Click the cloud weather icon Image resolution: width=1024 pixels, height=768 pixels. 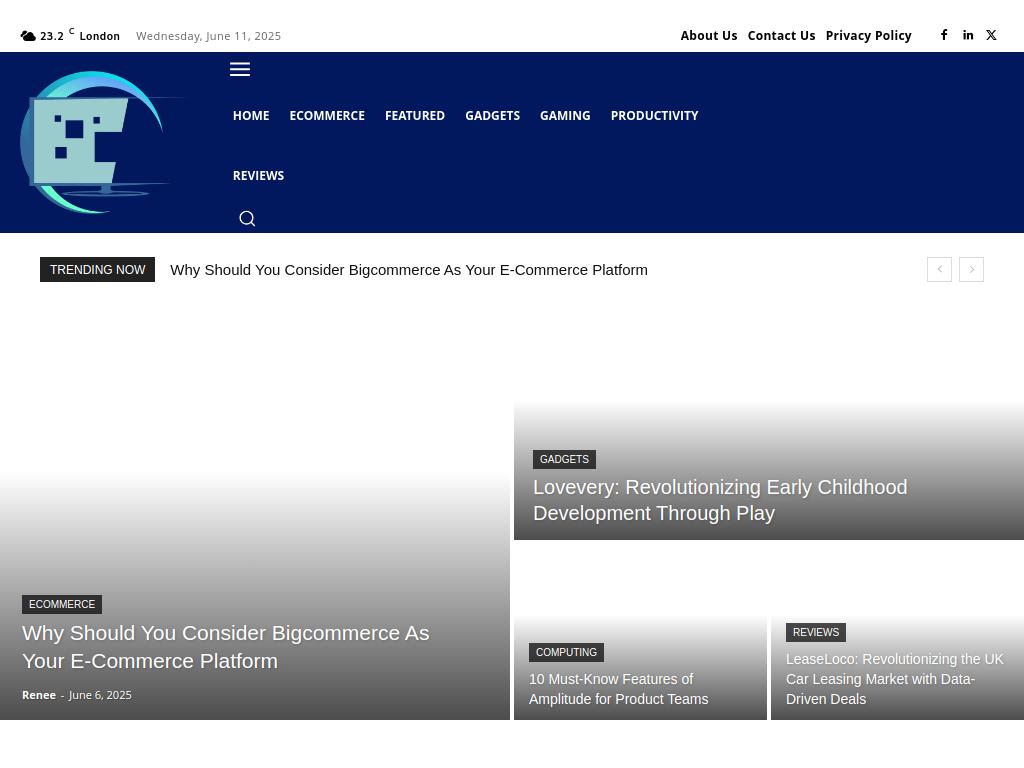coord(28,36)
